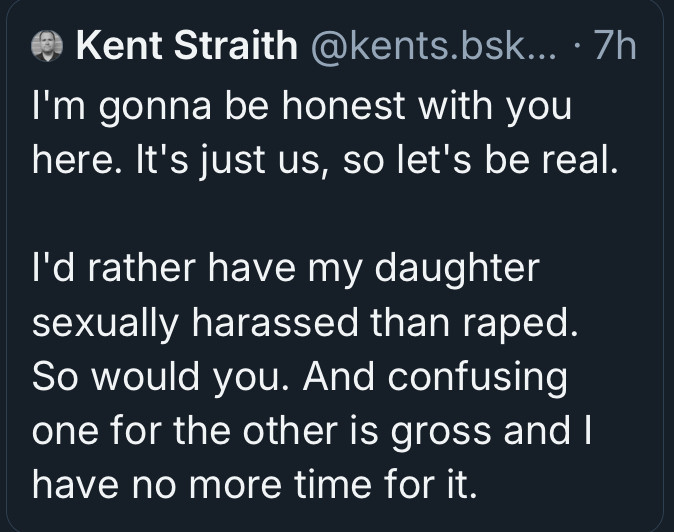The height and width of the screenshot is (532, 674).
Task: Select the small round profile photo
Action: click(47, 46)
